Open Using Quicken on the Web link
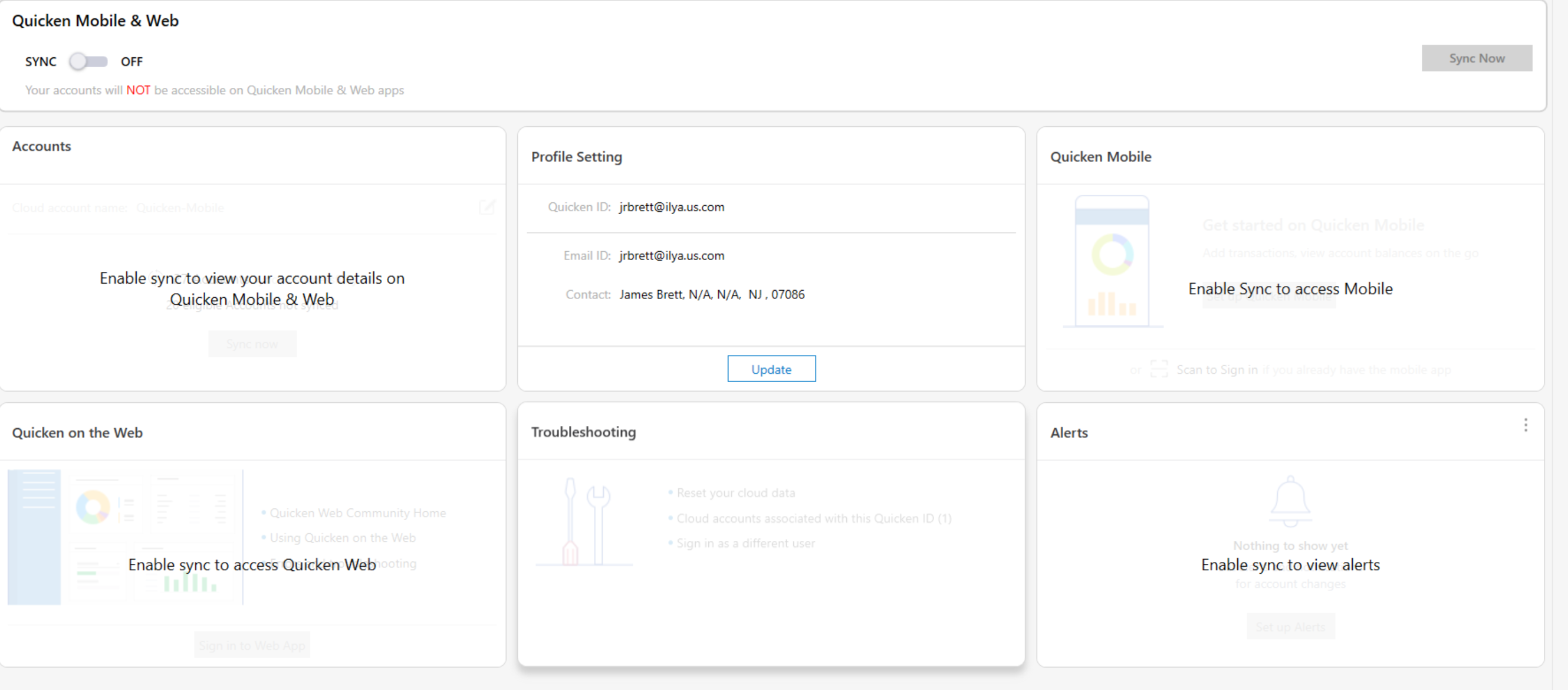Screen dimensions: 1568x690 tap(342, 538)
